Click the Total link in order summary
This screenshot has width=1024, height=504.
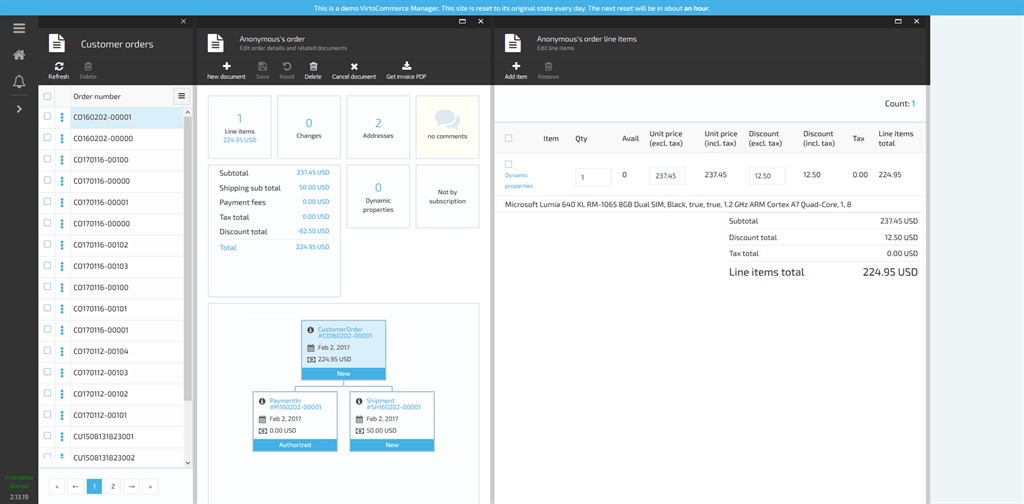click(x=228, y=247)
